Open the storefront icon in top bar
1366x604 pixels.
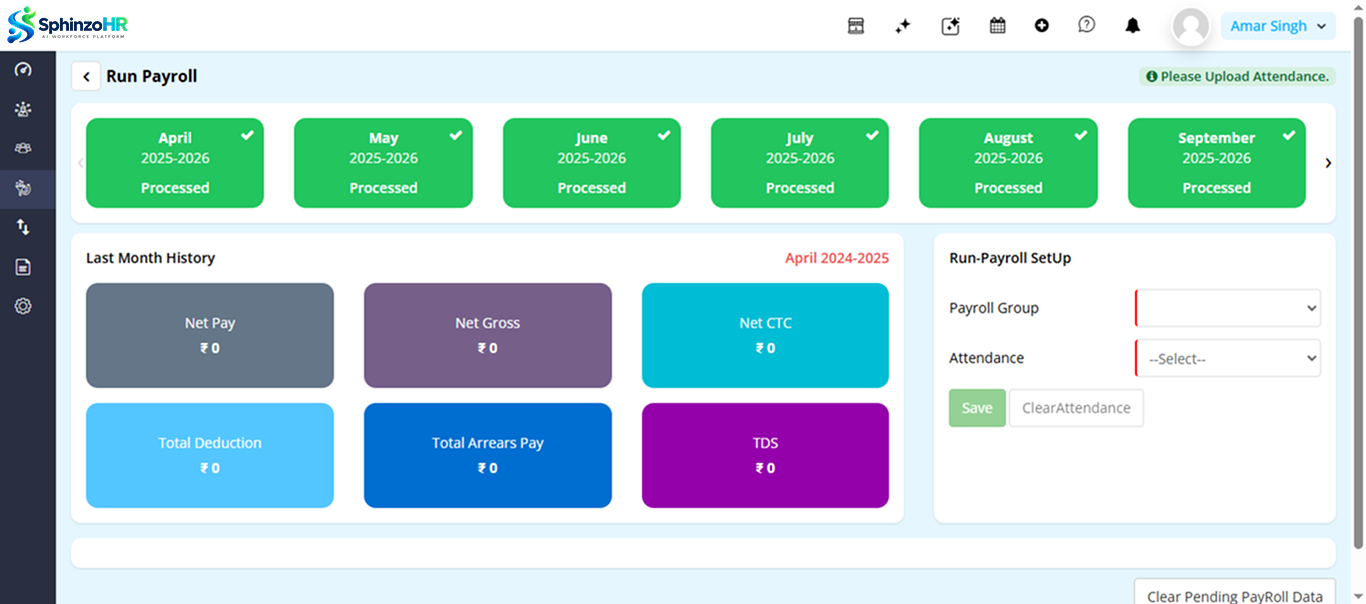click(x=856, y=26)
